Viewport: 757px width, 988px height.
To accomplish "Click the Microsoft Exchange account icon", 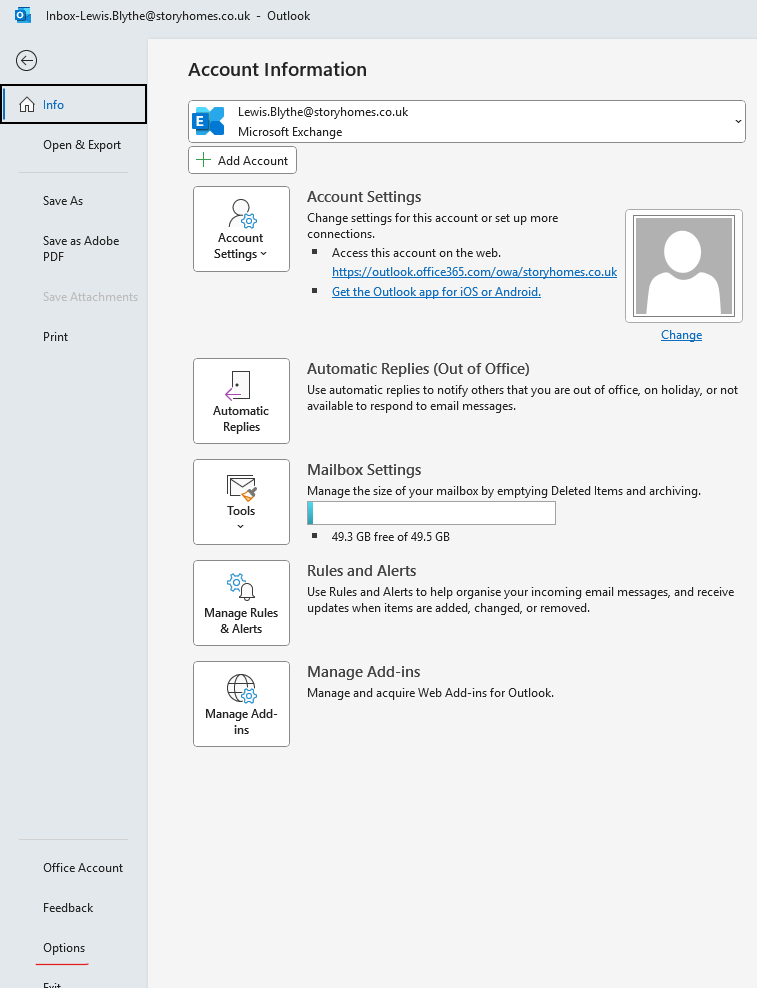I will 209,121.
